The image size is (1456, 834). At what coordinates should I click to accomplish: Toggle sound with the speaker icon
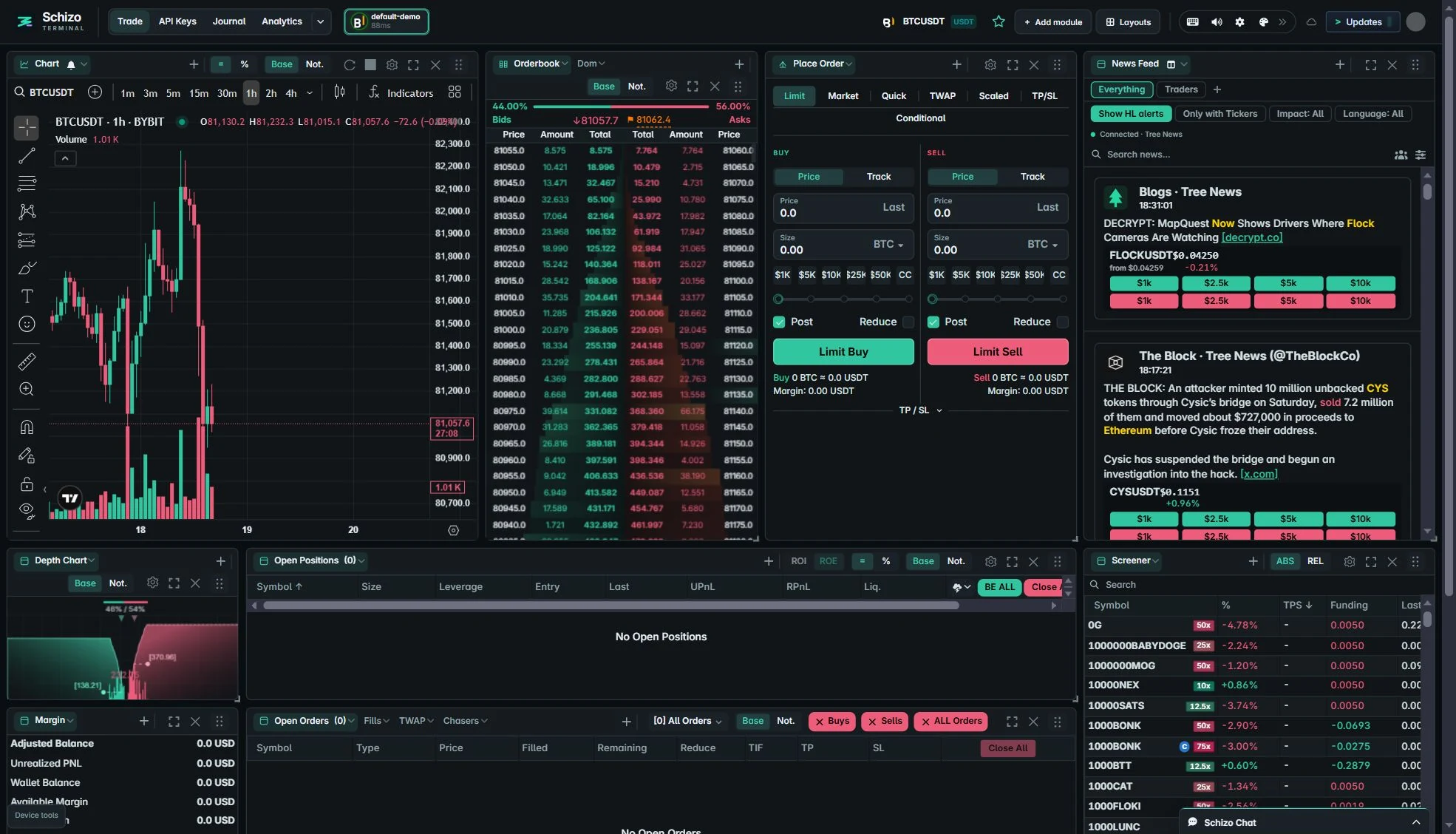tap(1217, 21)
